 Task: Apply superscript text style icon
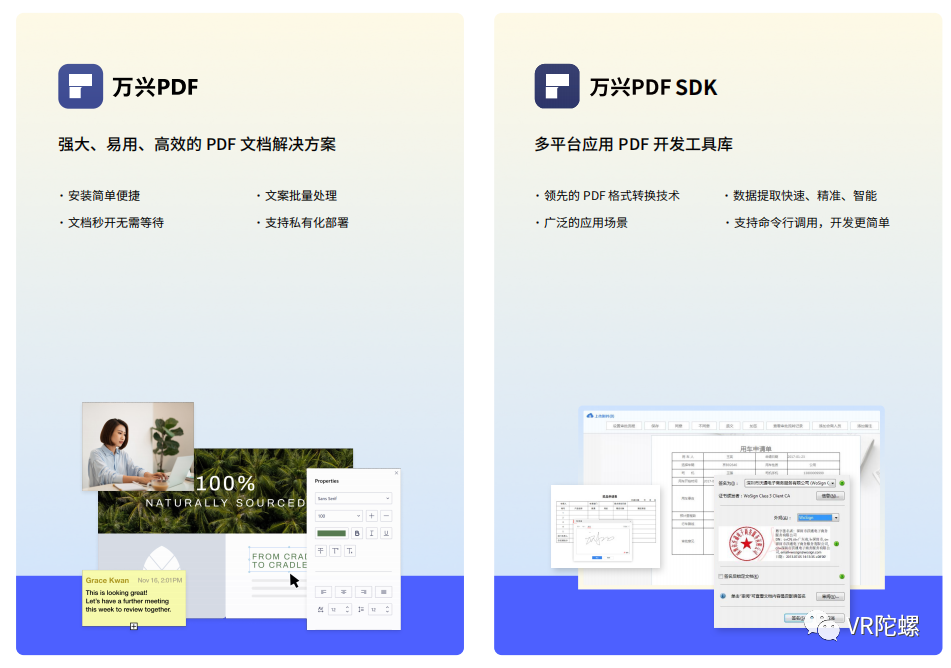(x=335, y=551)
